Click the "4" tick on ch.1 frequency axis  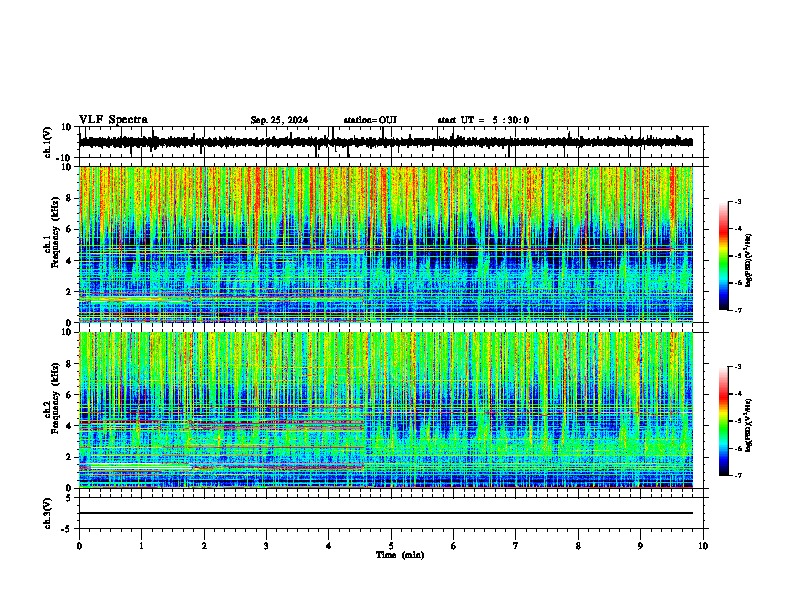pos(70,261)
